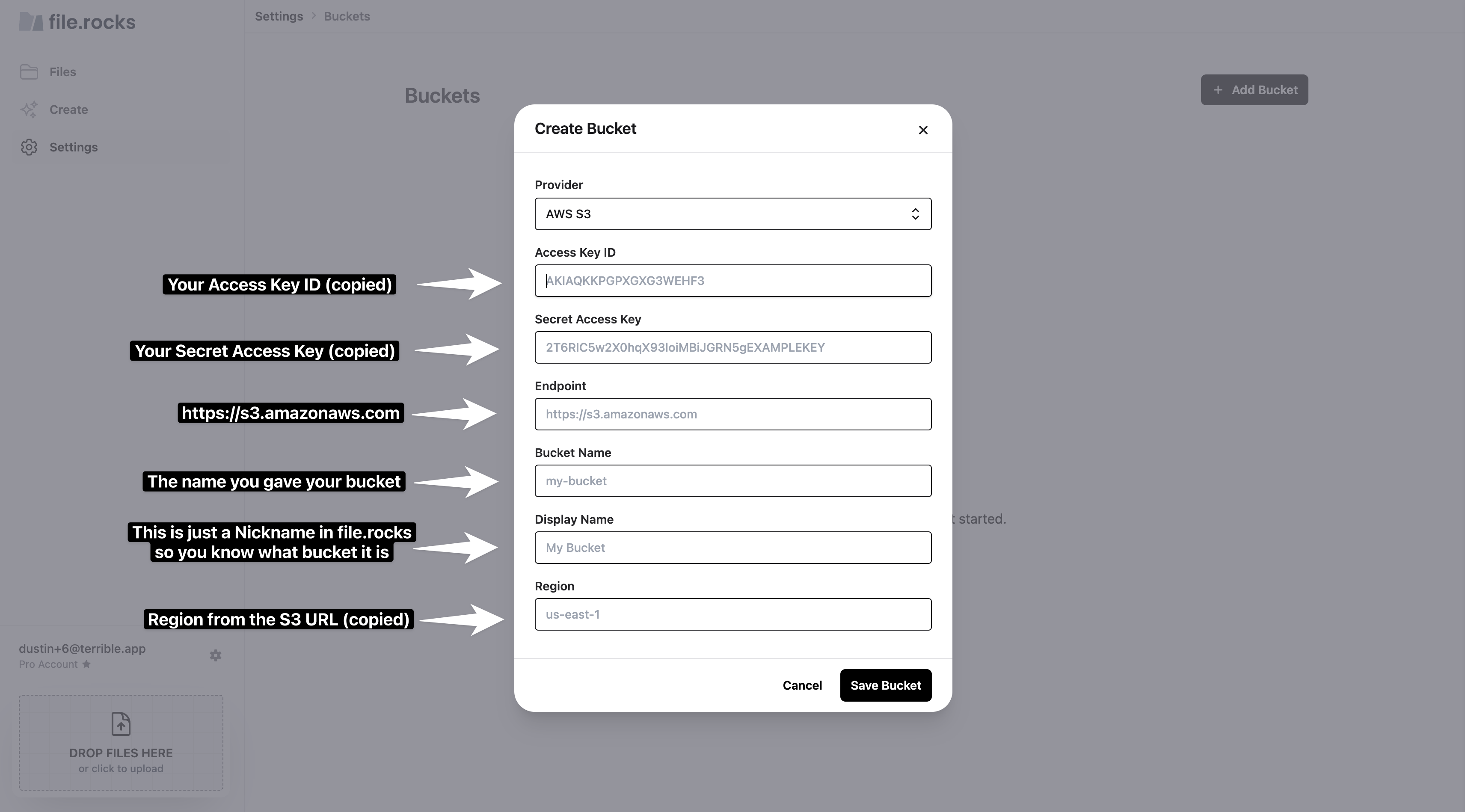This screenshot has height=812, width=1465.
Task: Click the Settings gear icon in sidebar
Action: tap(29, 147)
